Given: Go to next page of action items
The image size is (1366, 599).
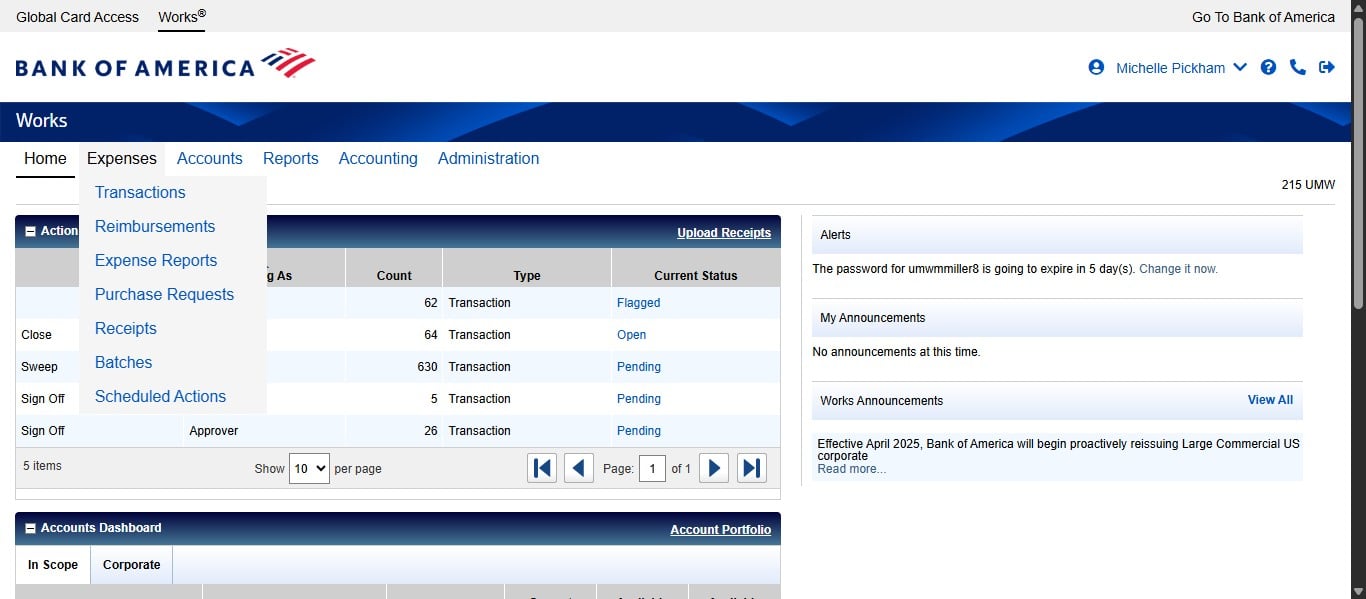Looking at the screenshot, I should pos(713,468).
